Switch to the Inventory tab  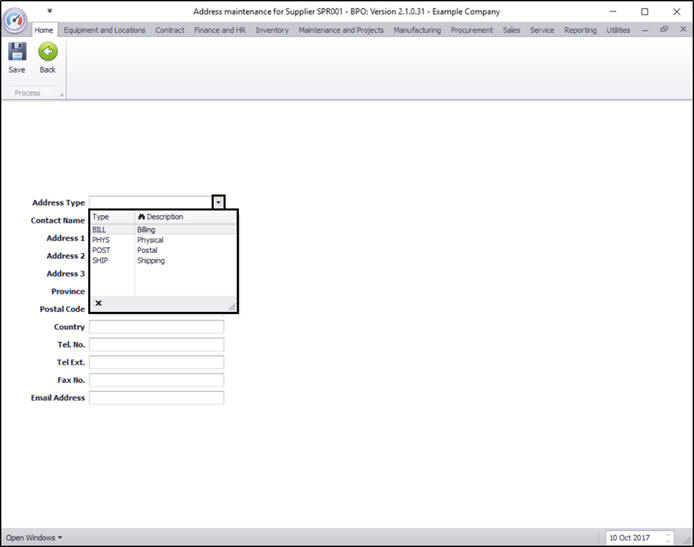272,30
